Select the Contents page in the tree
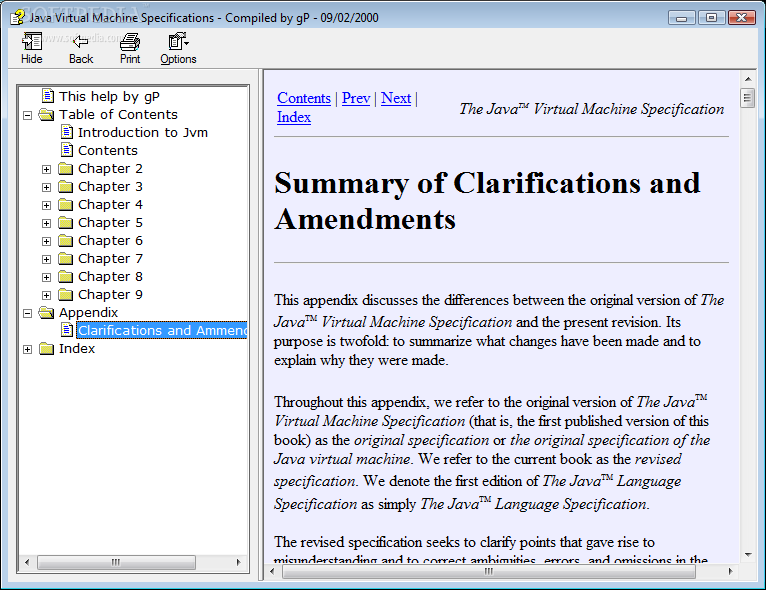The width and height of the screenshot is (766, 590). click(x=107, y=150)
